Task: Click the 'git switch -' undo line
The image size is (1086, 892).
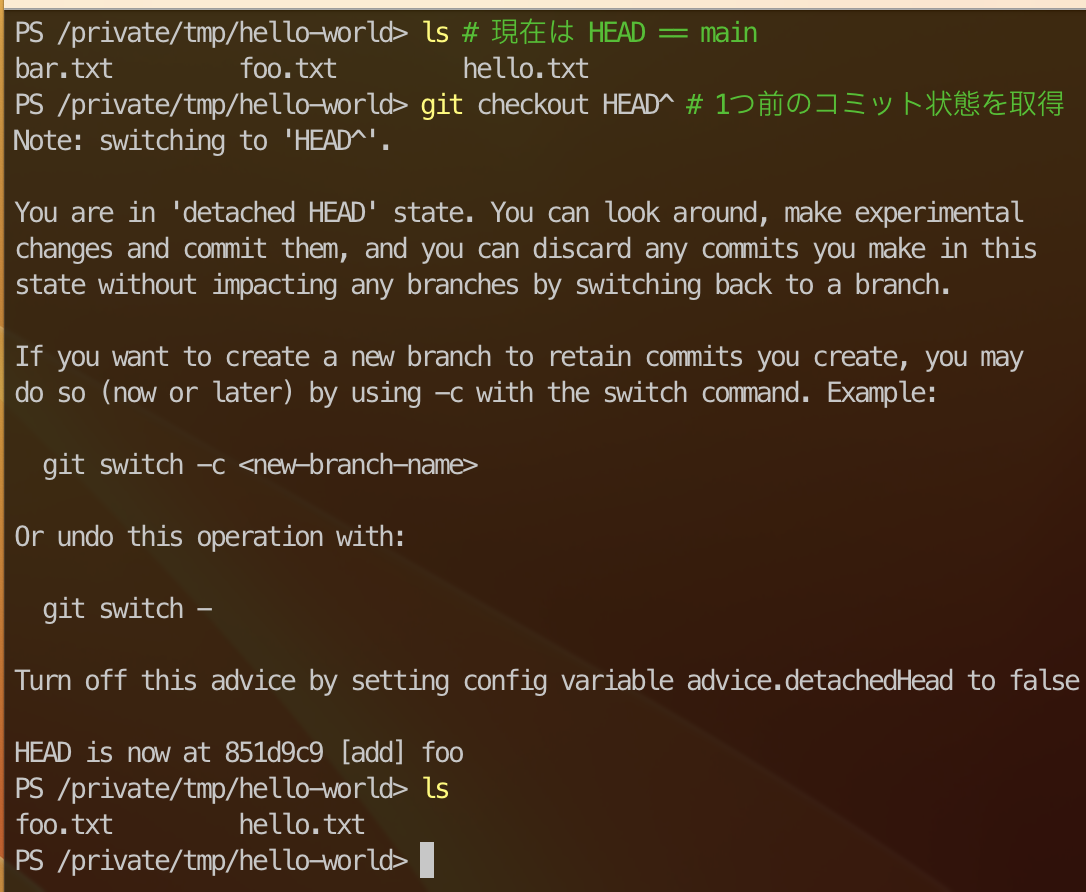Action: point(127,609)
